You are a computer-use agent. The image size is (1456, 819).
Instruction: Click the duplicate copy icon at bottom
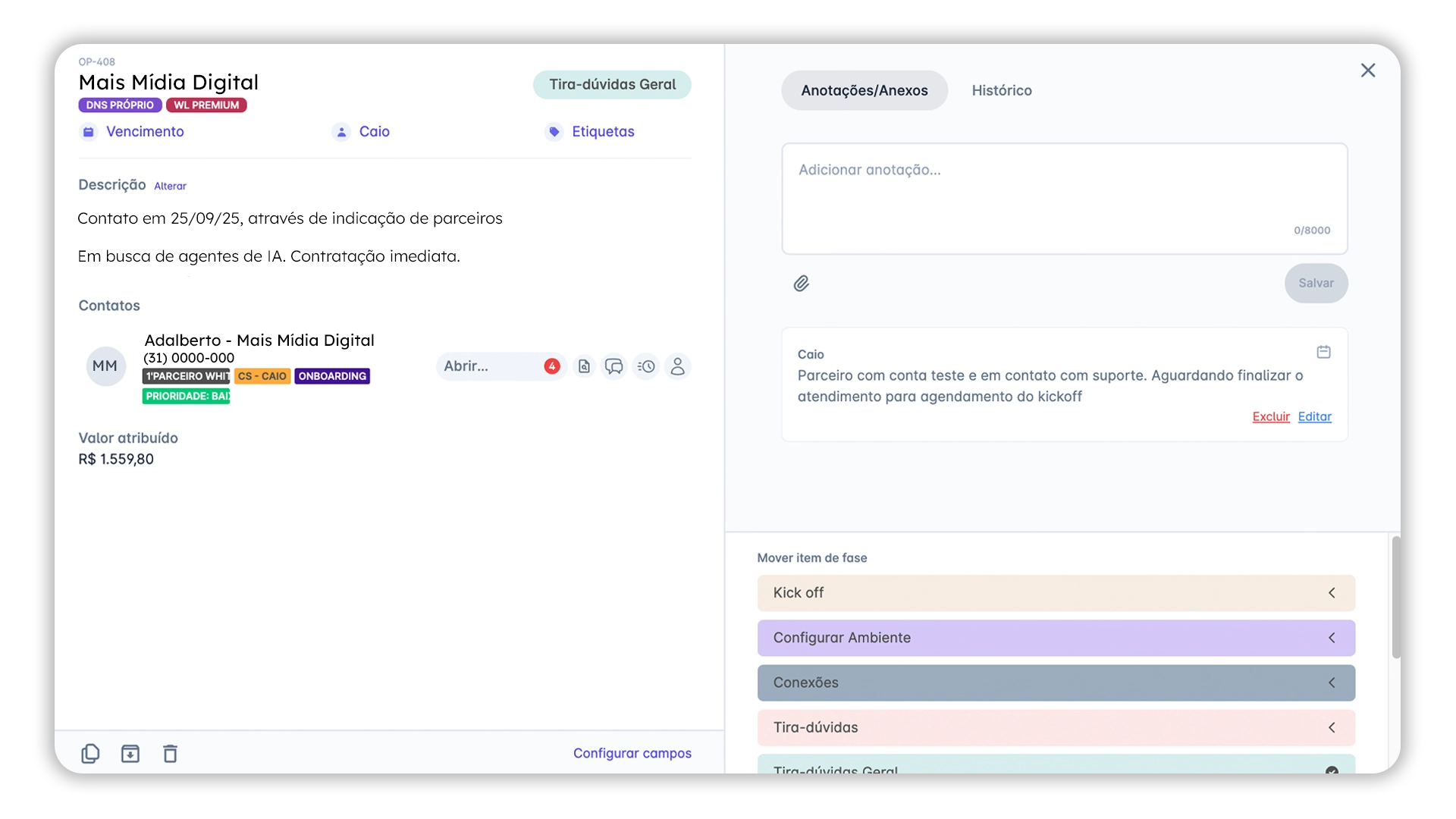[x=90, y=753]
